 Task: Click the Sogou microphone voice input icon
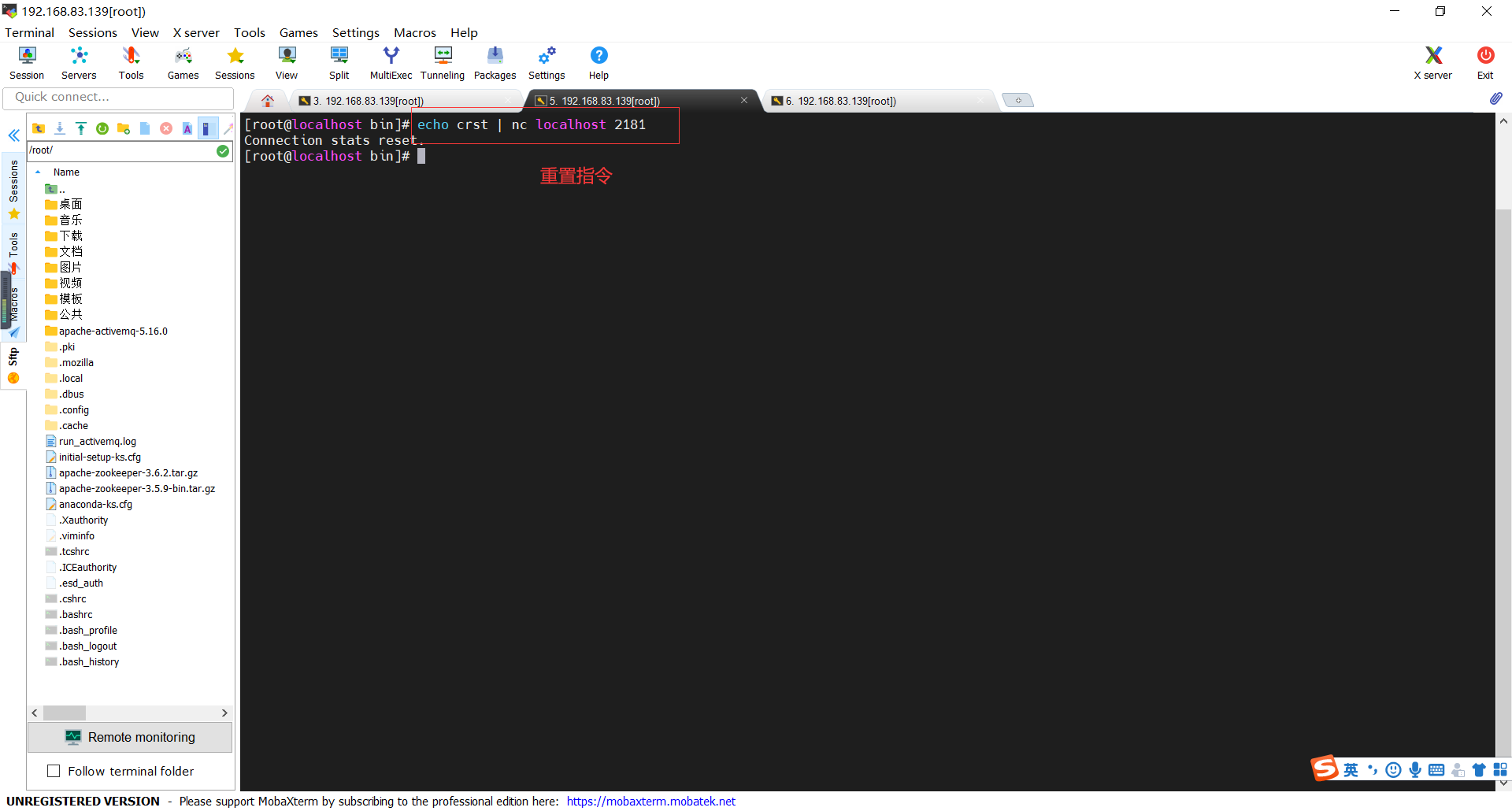tap(1415, 769)
